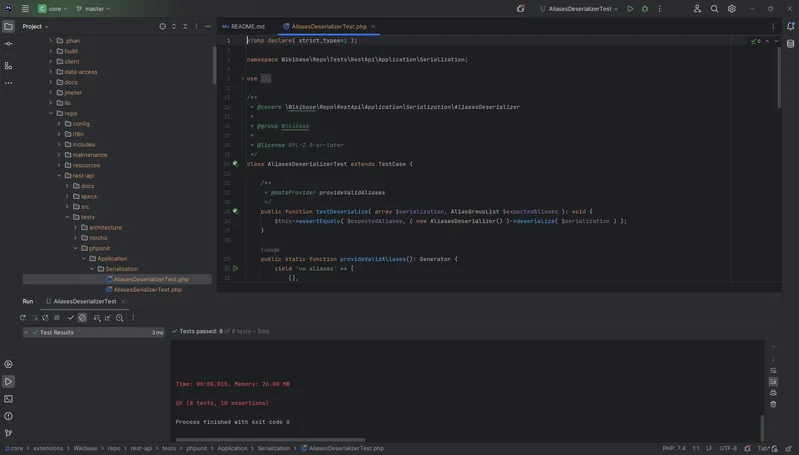Viewport: 799px width, 455px height.
Task: Select opened file in Project tree
Action: [x=163, y=26]
